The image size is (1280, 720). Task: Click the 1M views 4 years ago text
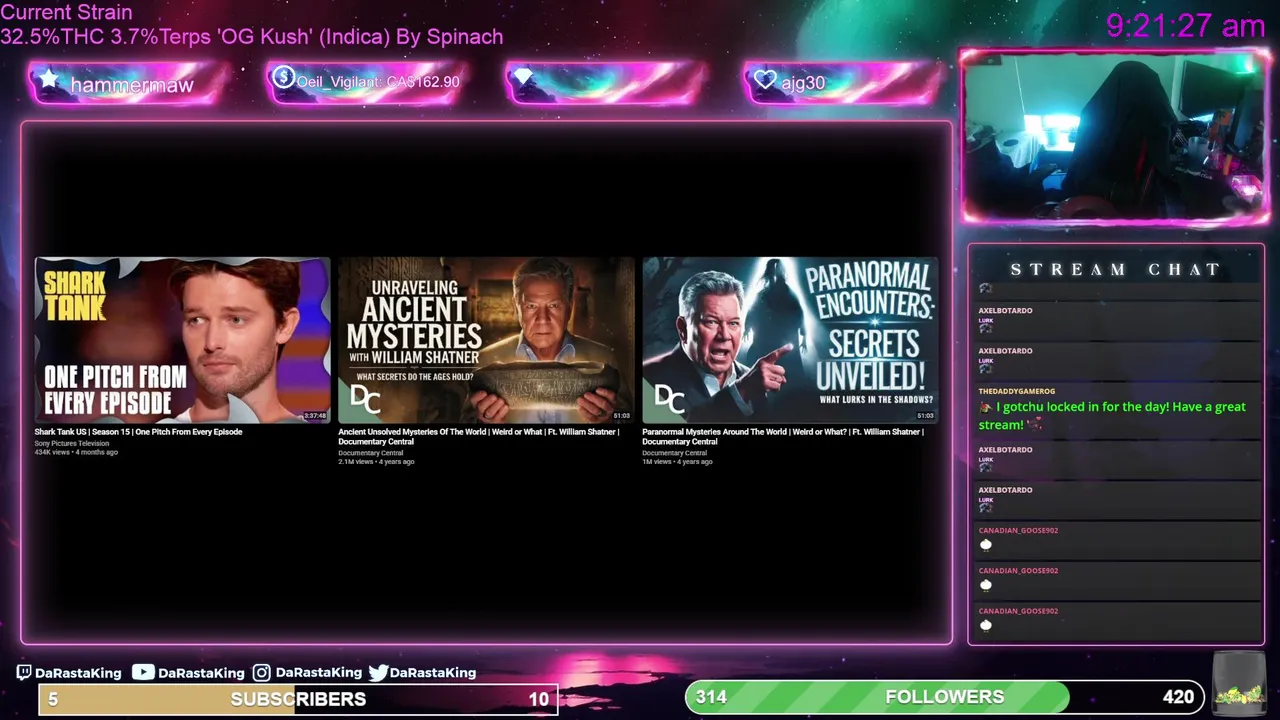677,462
